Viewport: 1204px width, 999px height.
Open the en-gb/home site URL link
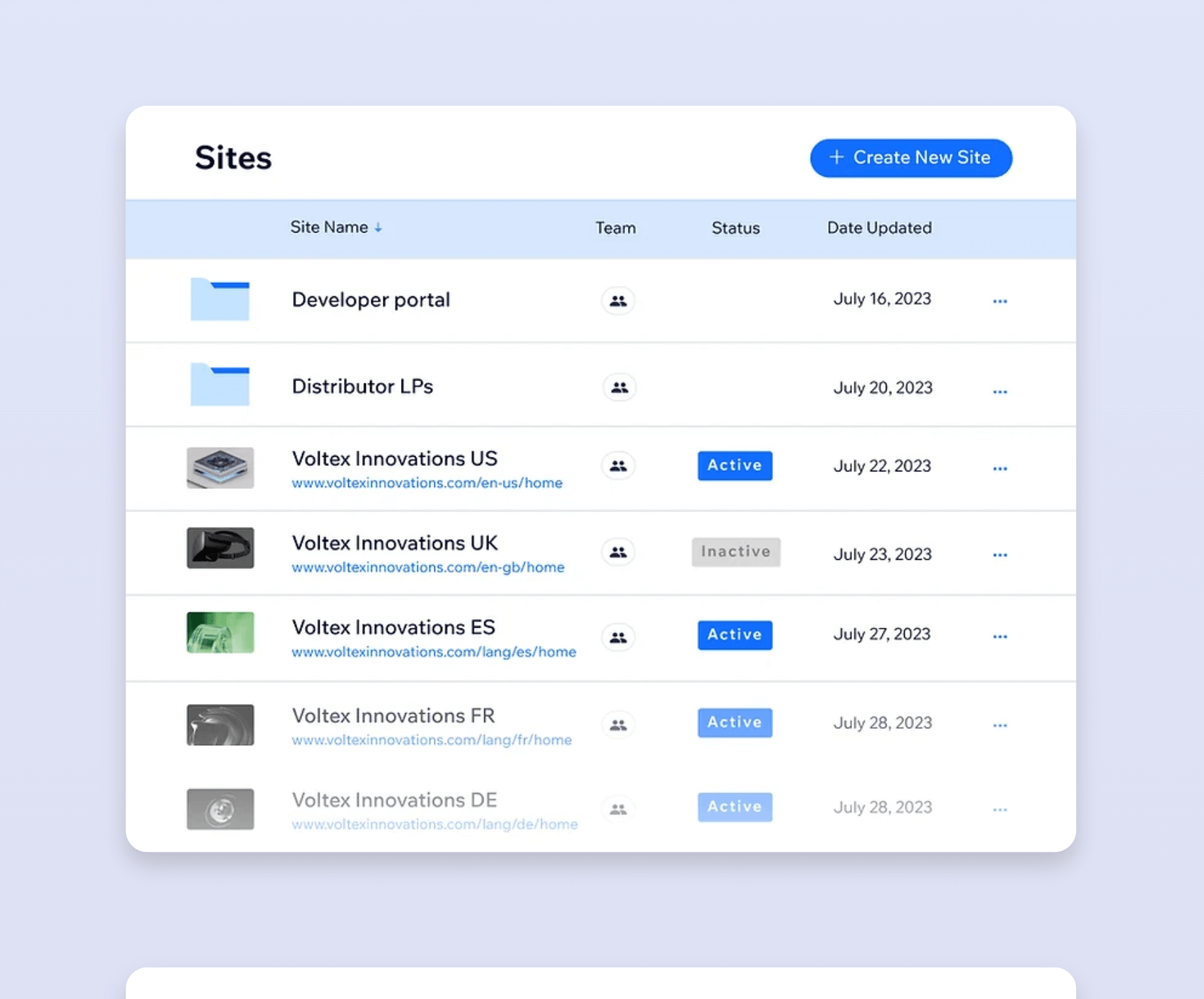[427, 567]
